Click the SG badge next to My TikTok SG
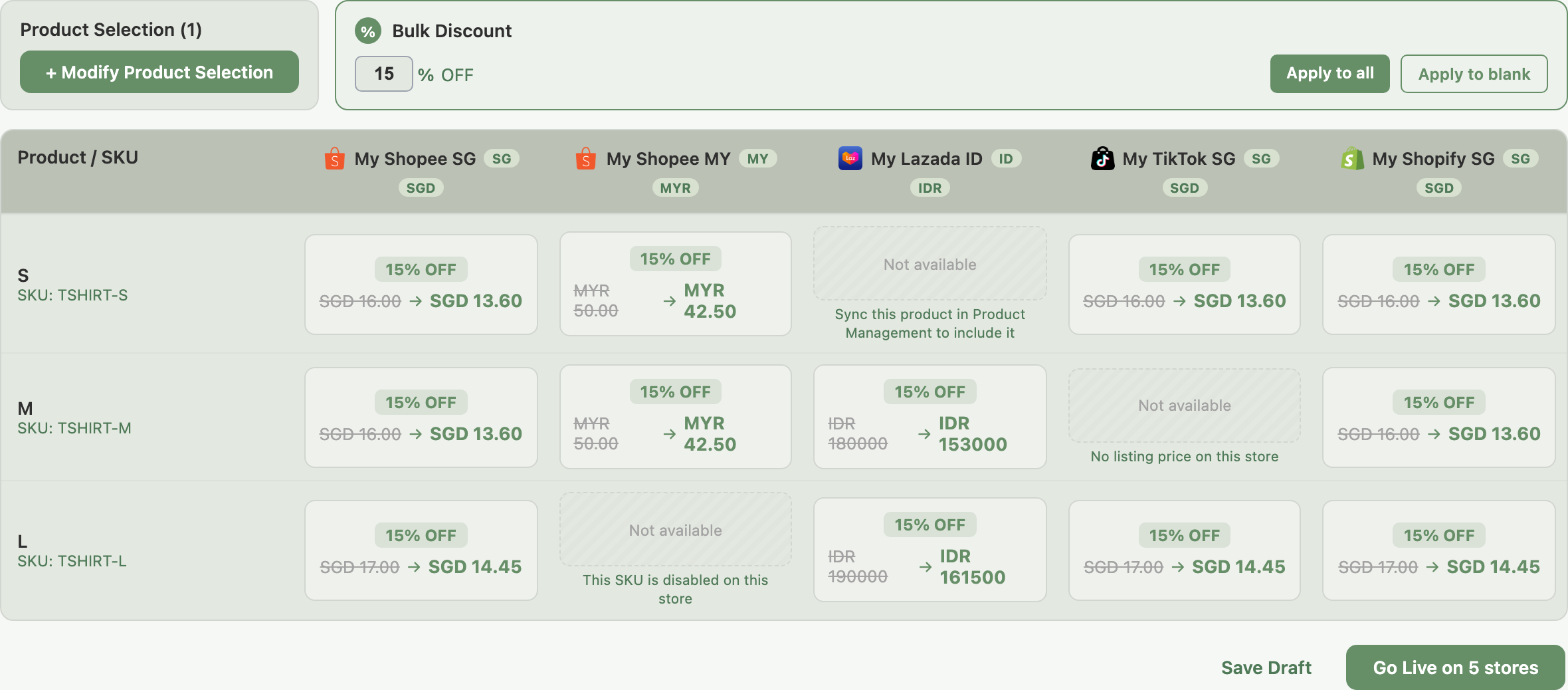This screenshot has width=1568, height=690. tap(1261, 159)
